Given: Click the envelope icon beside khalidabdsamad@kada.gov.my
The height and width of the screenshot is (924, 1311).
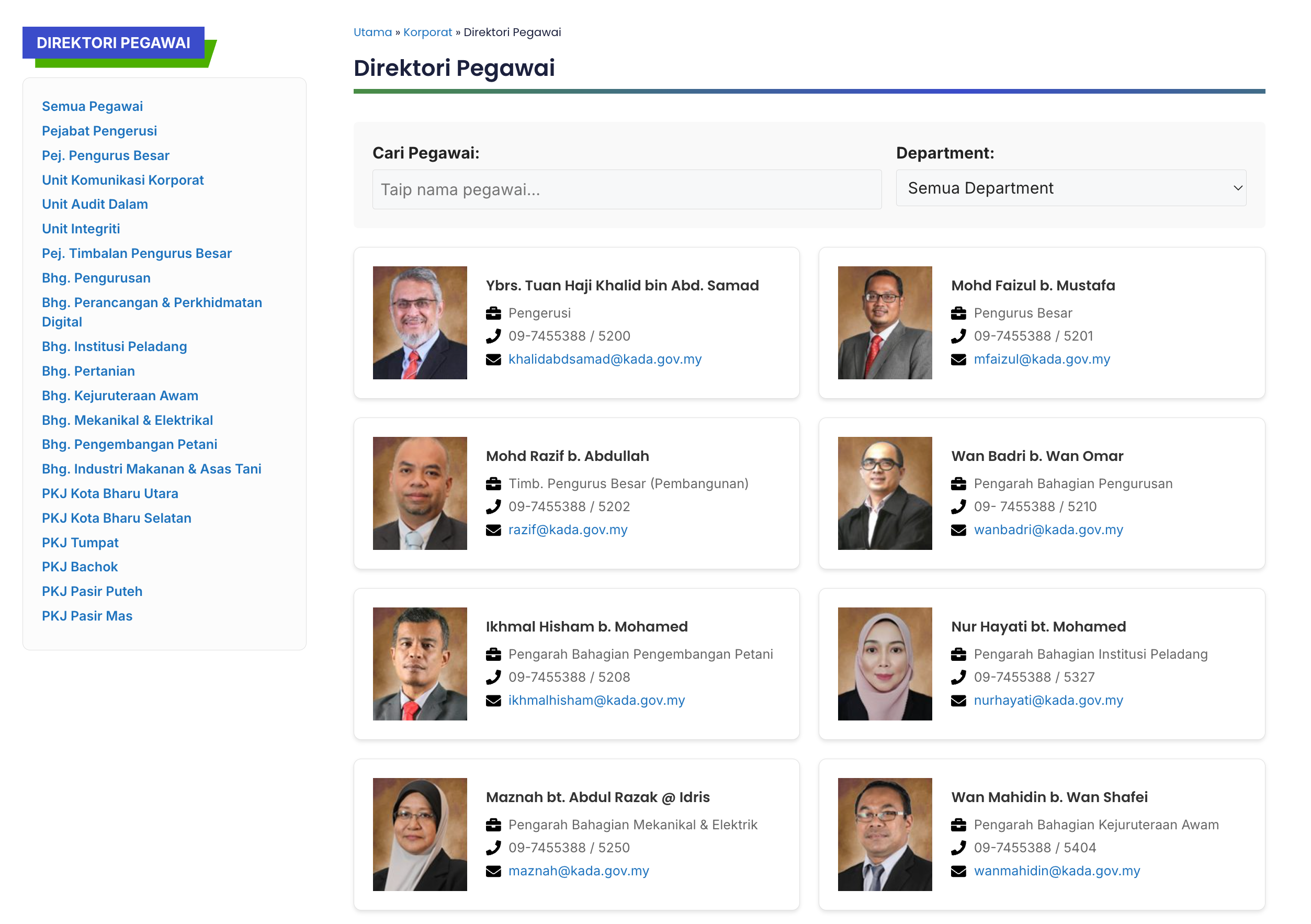Looking at the screenshot, I should click(x=493, y=359).
